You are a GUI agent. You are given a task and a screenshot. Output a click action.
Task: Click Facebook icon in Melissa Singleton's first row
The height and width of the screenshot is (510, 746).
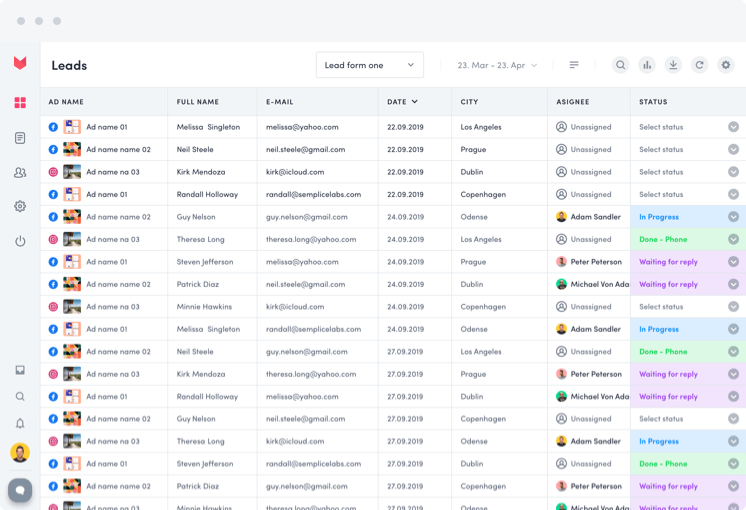coord(53,127)
